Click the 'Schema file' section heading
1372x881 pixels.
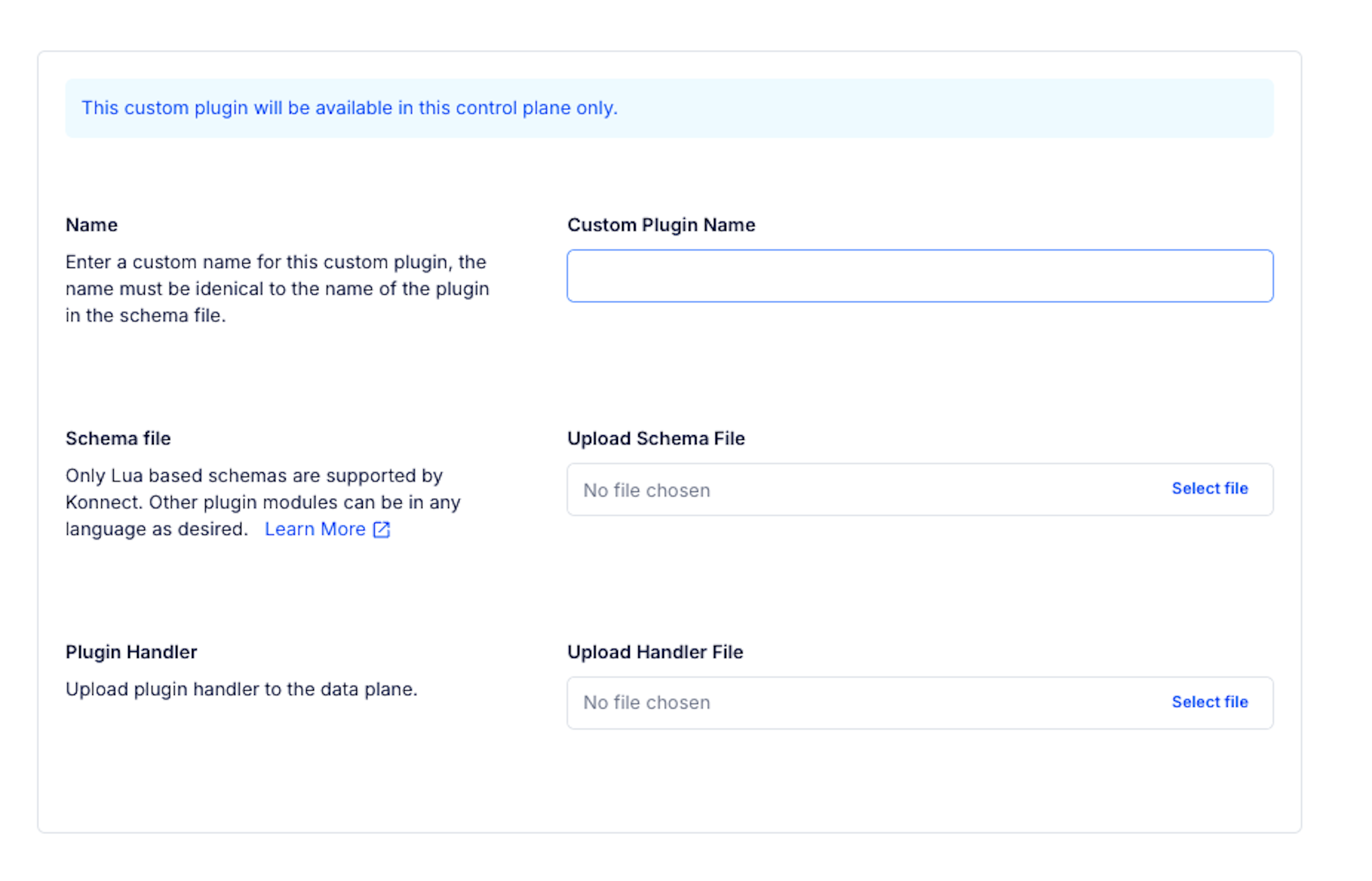(118, 438)
